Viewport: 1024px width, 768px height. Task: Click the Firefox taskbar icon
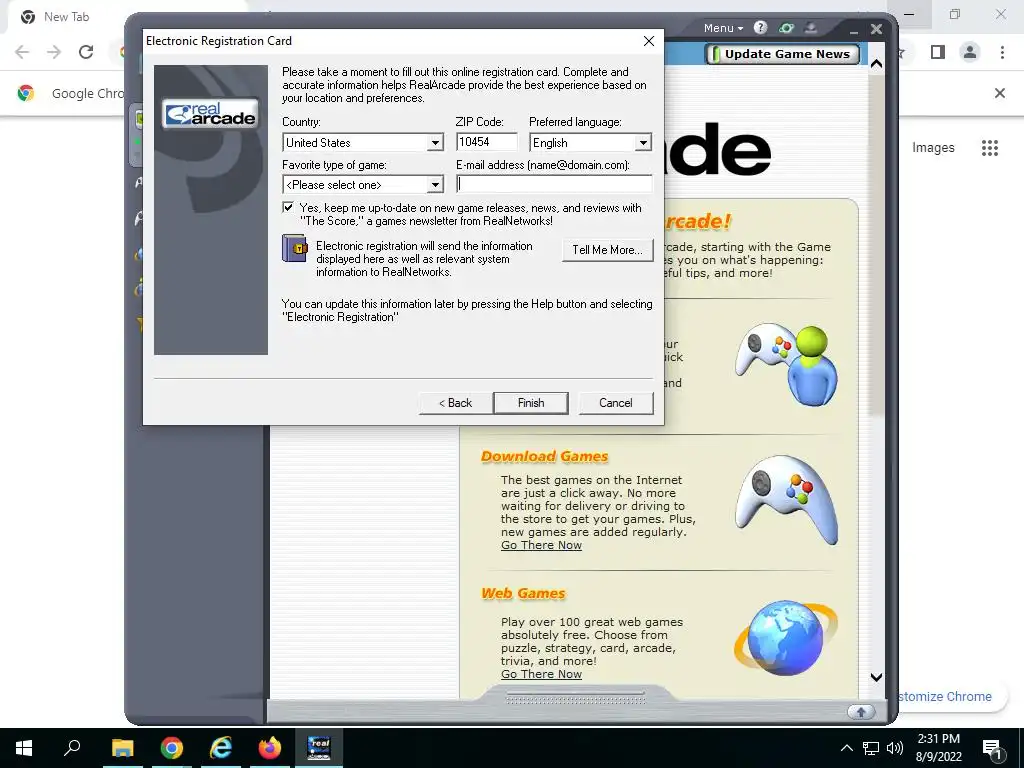(x=270, y=748)
